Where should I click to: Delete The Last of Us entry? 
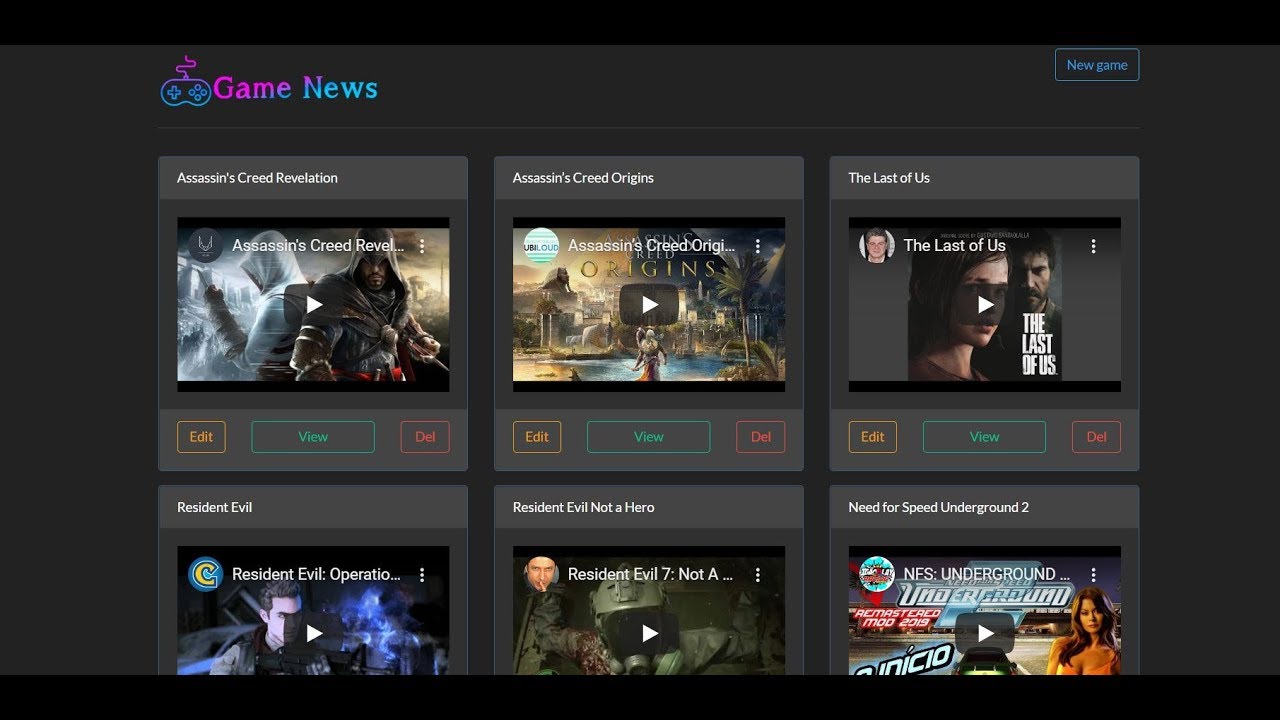click(1097, 437)
